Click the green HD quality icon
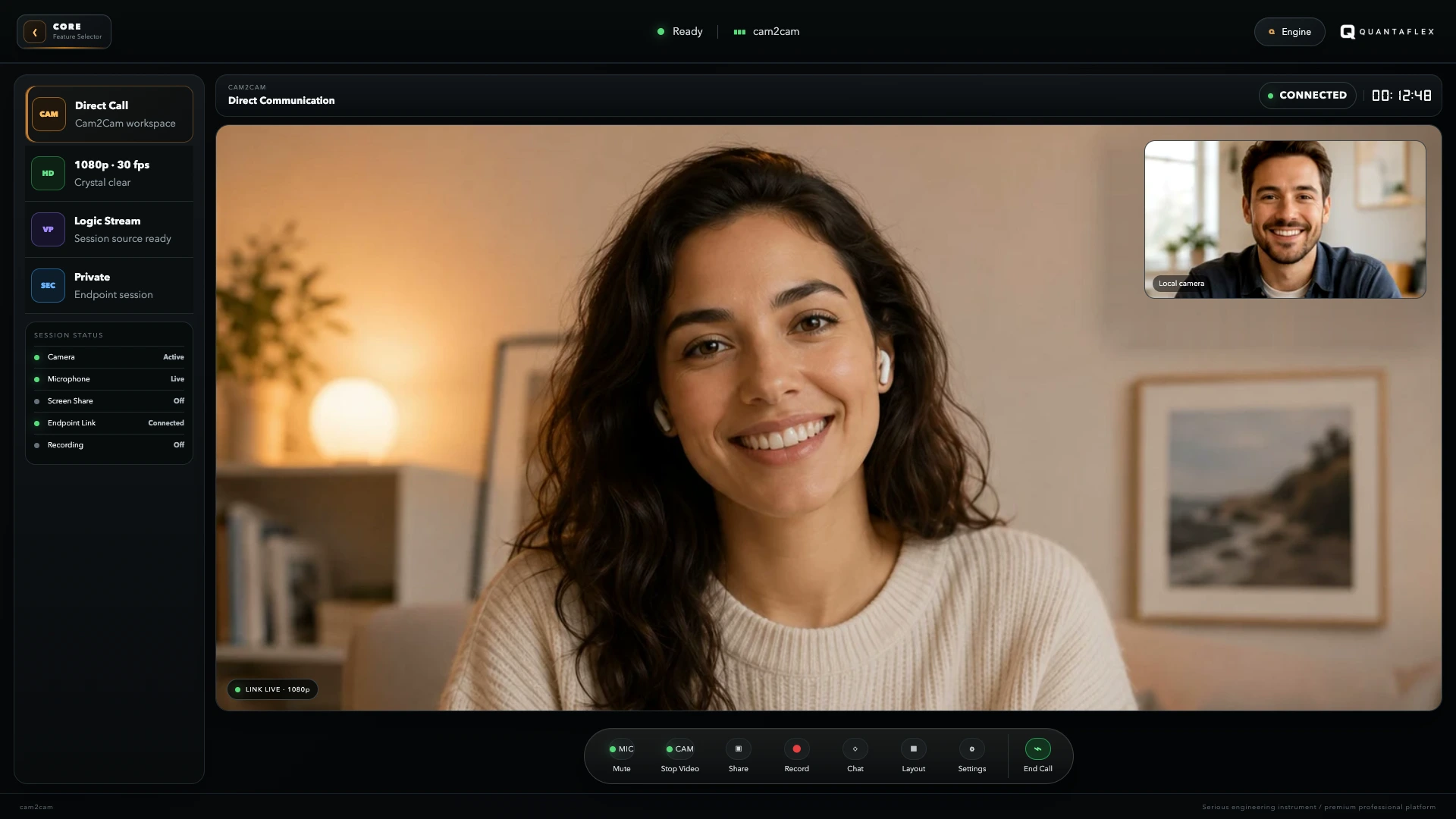 (x=48, y=173)
